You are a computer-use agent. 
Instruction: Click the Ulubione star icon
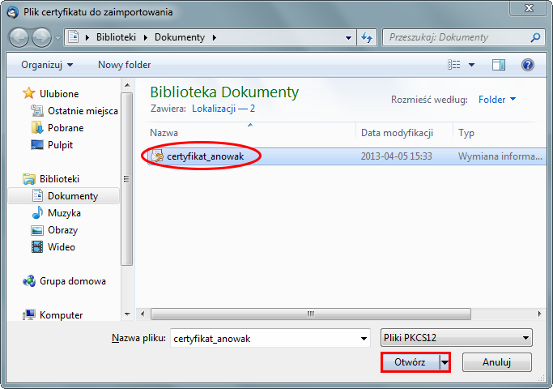29,93
